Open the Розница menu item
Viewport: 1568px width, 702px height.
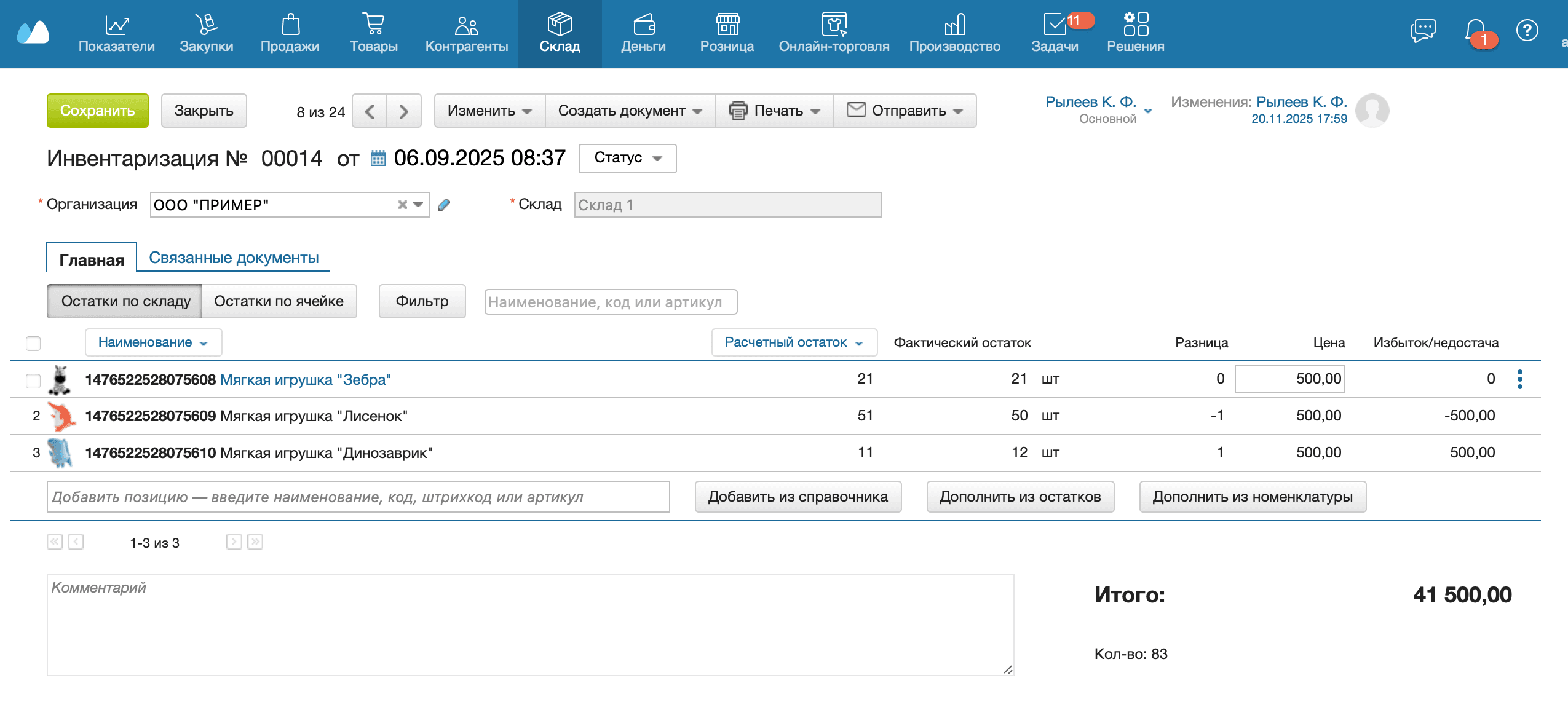727,33
